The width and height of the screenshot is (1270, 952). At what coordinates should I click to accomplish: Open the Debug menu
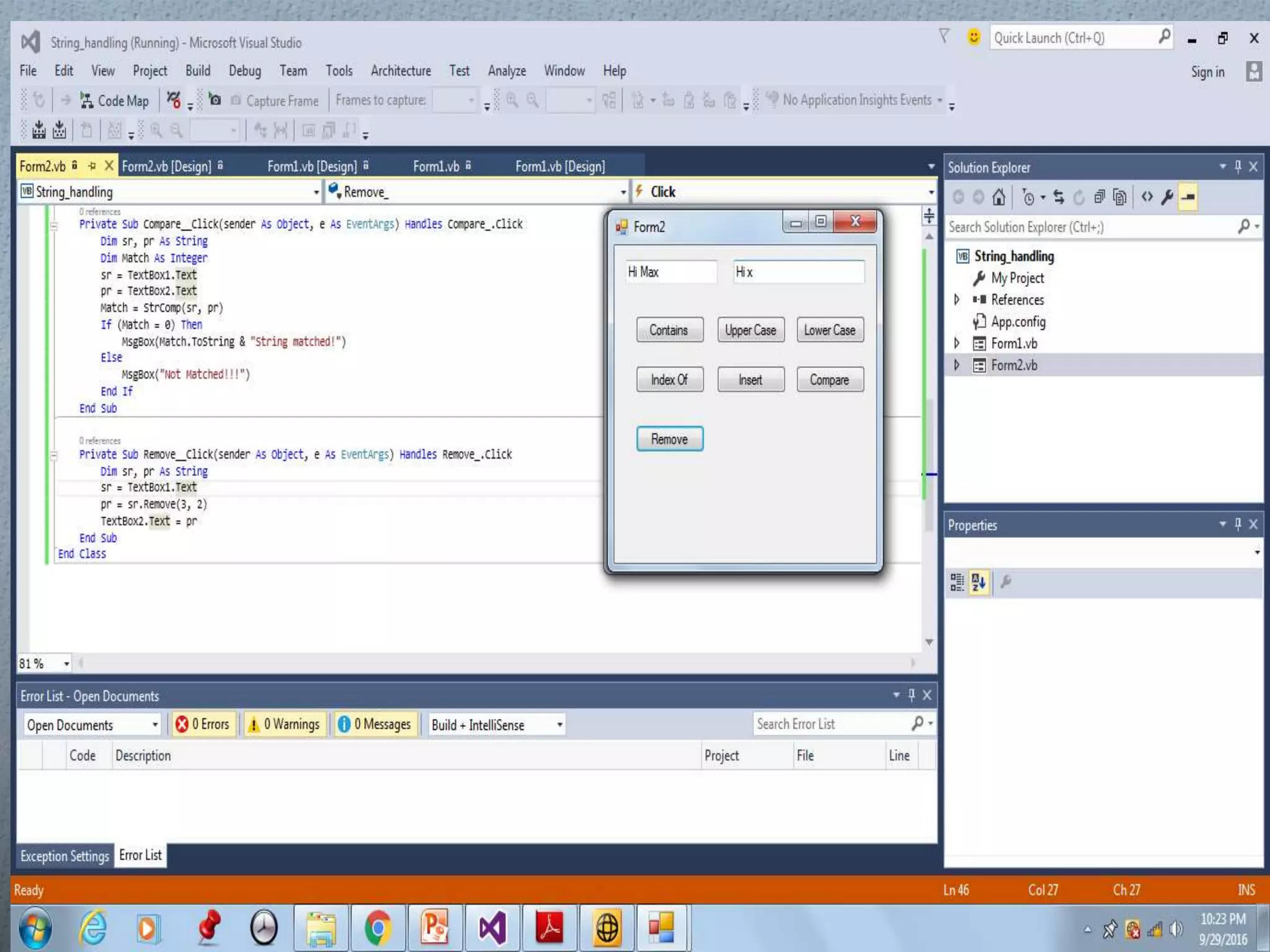pyautogui.click(x=244, y=71)
